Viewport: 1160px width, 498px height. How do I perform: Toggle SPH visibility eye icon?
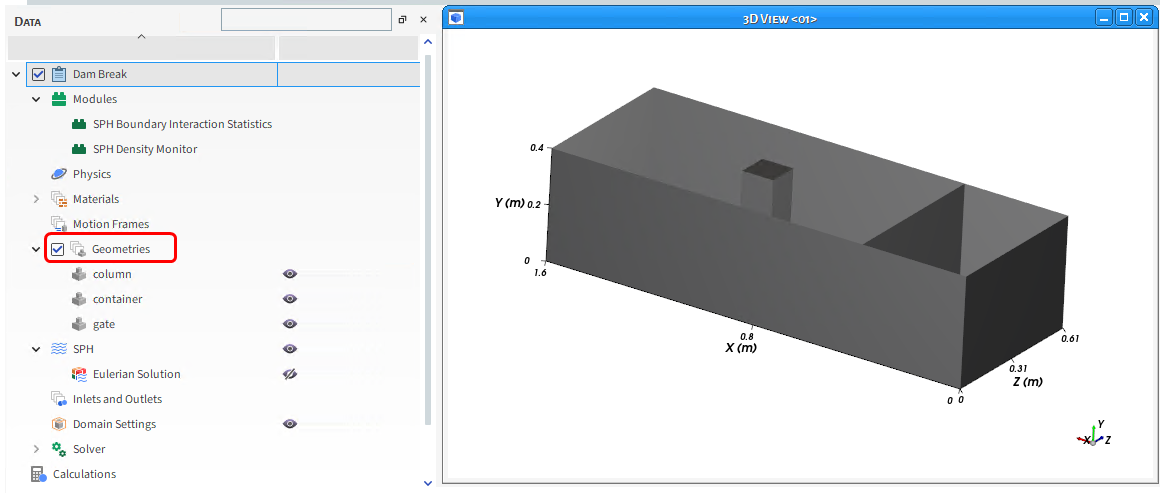click(290, 349)
